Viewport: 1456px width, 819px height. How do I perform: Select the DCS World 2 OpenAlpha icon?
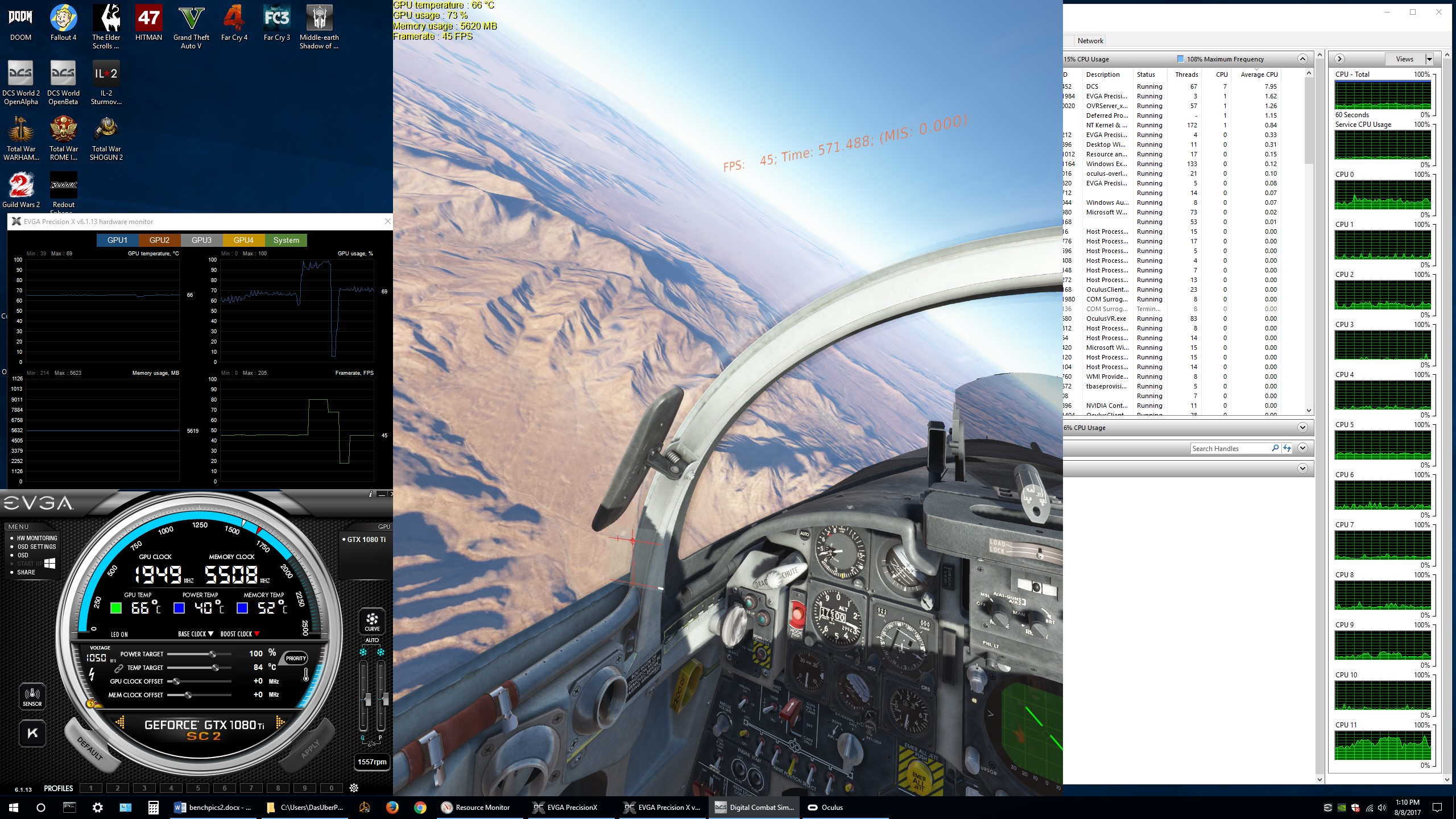(x=20, y=82)
